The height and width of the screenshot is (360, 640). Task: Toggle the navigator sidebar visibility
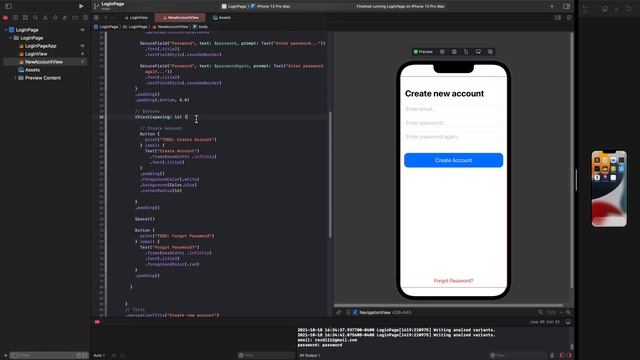[x=8, y=6]
